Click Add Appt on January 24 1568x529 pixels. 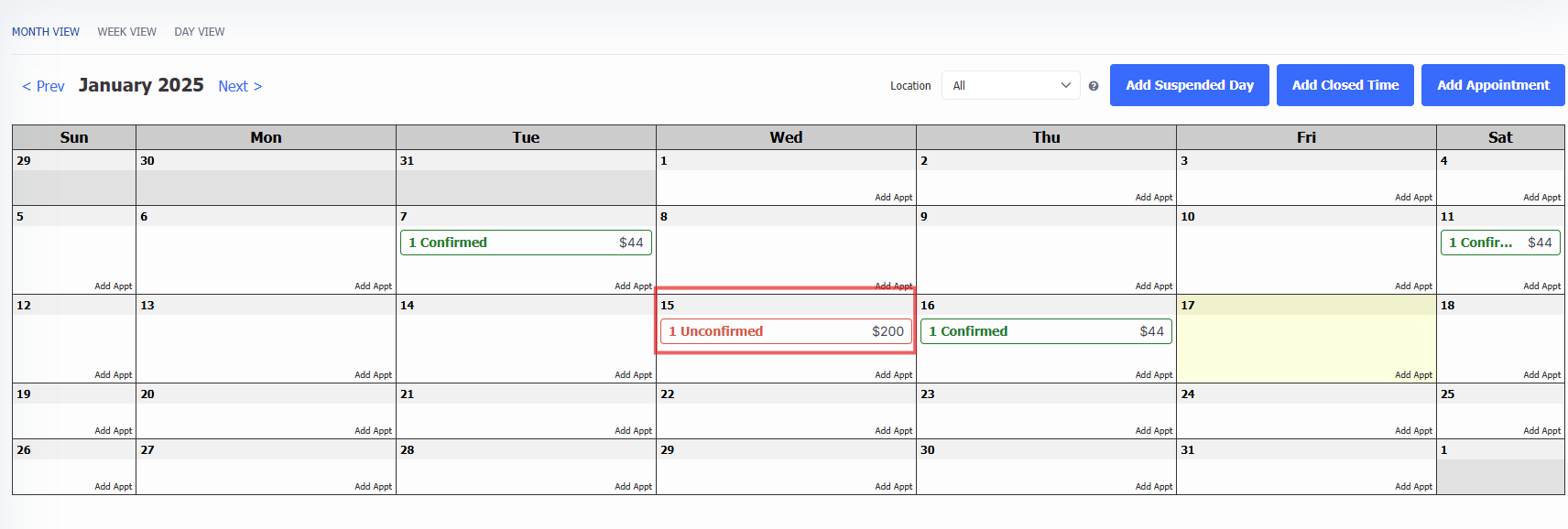pos(1413,431)
